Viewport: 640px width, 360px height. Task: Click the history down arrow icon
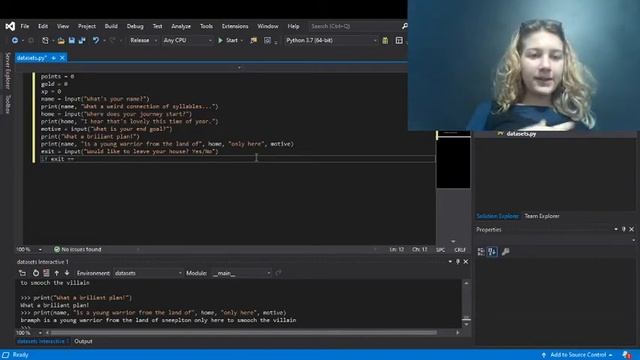pyautogui.click(x=67, y=273)
